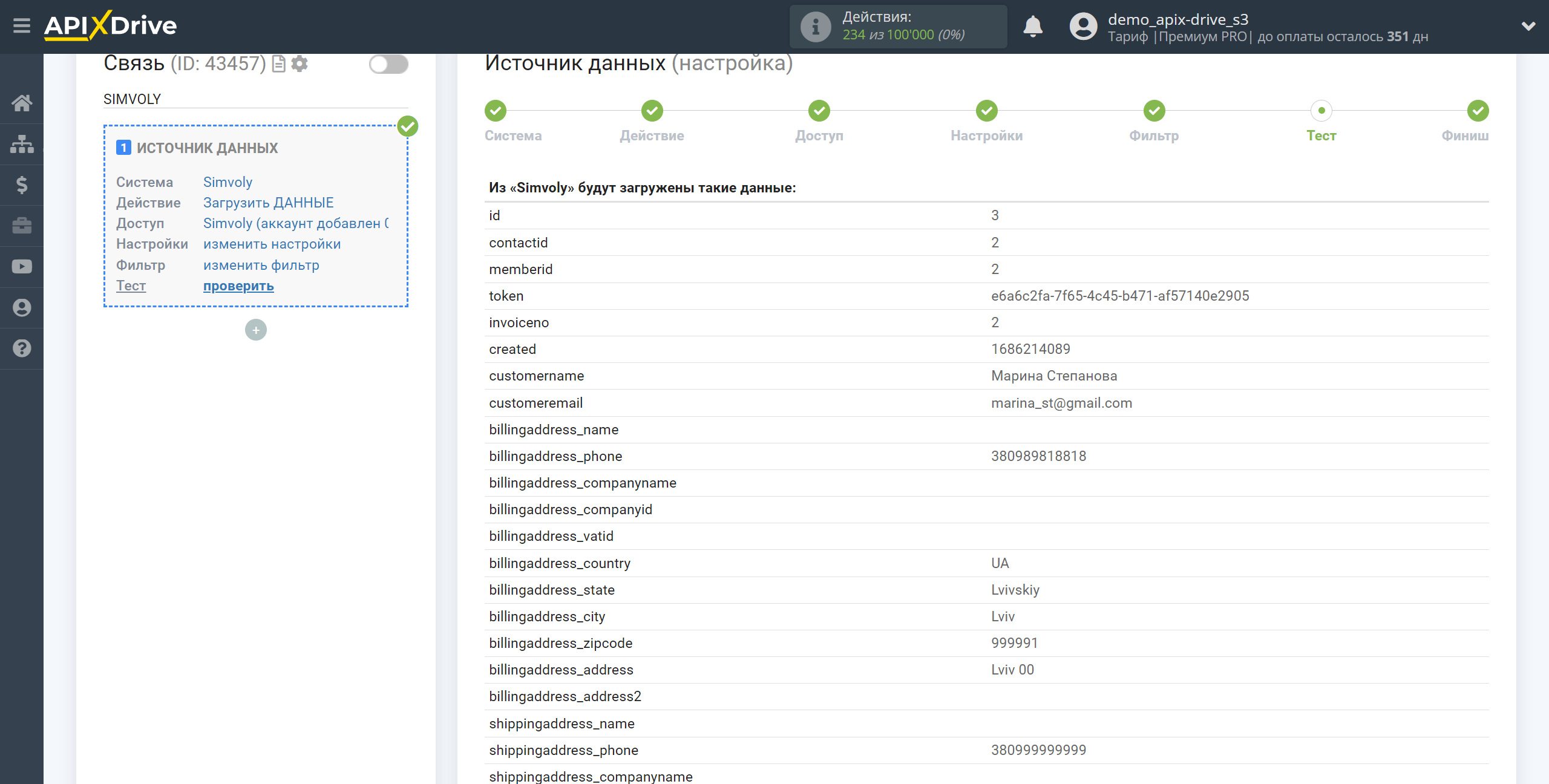Click the Фильтр step checkmark icon
Image resolution: width=1549 pixels, height=784 pixels.
tap(1154, 111)
